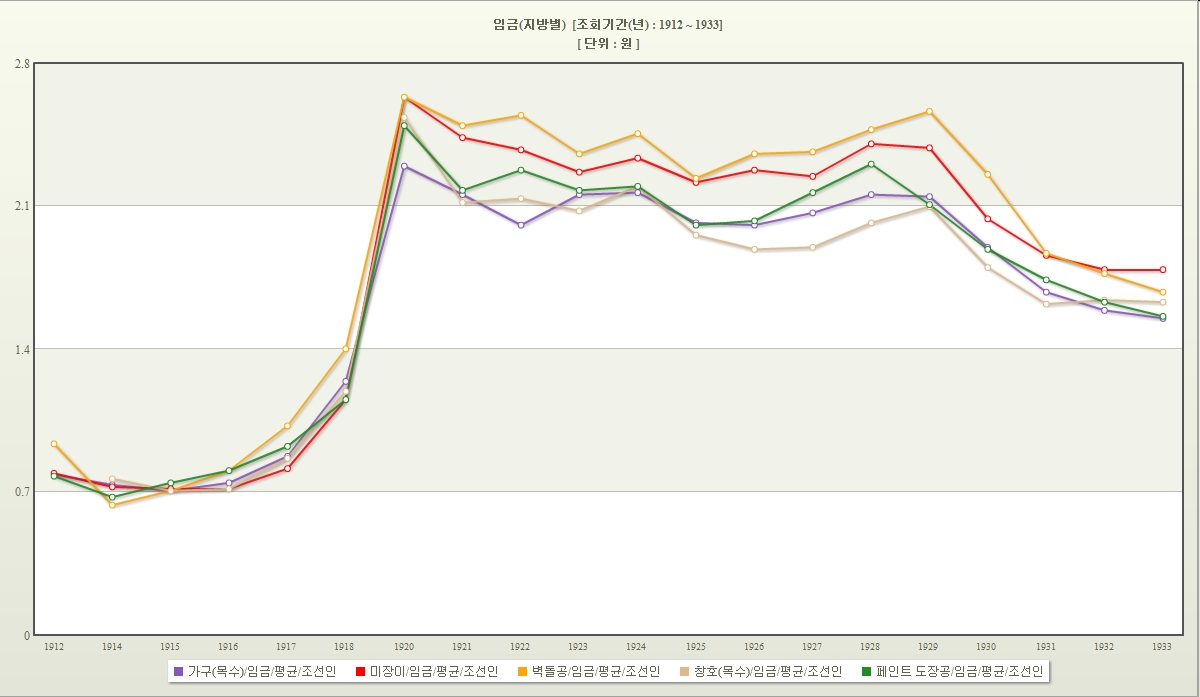The width and height of the screenshot is (1200, 697).
Task: Select the orange 벽돌공 point at 1929
Action: [x=930, y=111]
